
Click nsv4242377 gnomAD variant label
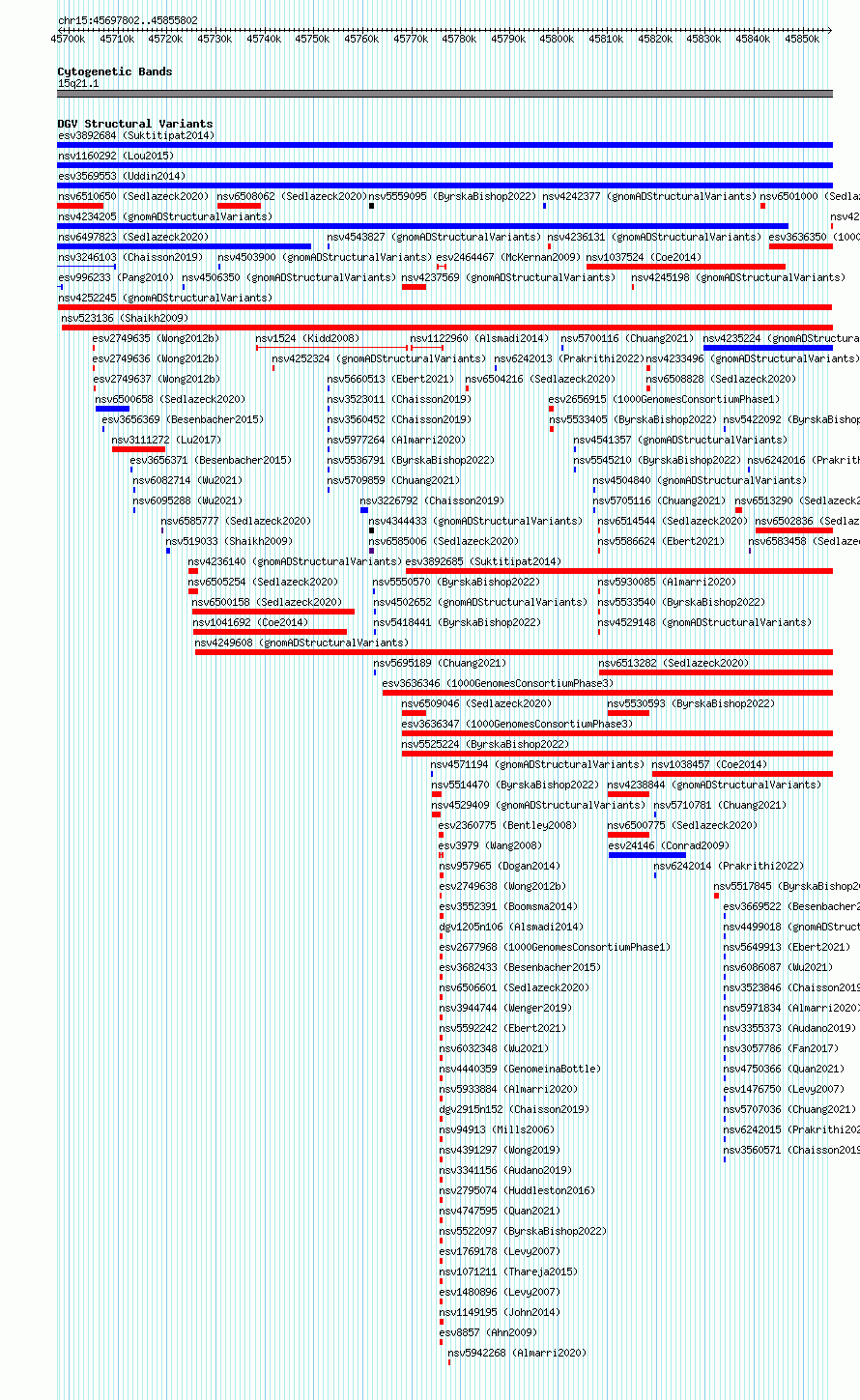click(649, 196)
